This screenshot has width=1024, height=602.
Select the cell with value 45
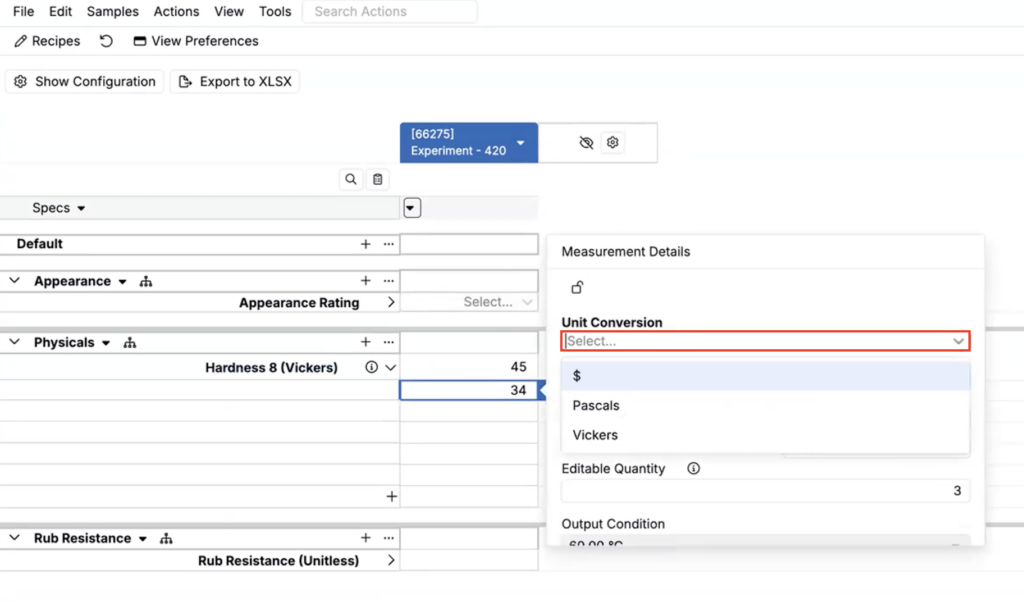469,367
